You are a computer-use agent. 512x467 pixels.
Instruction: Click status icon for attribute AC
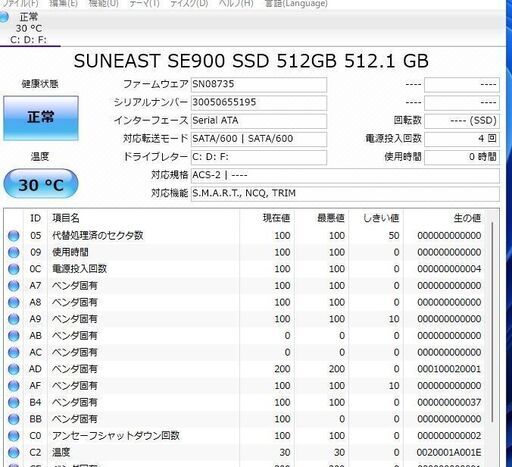14,353
